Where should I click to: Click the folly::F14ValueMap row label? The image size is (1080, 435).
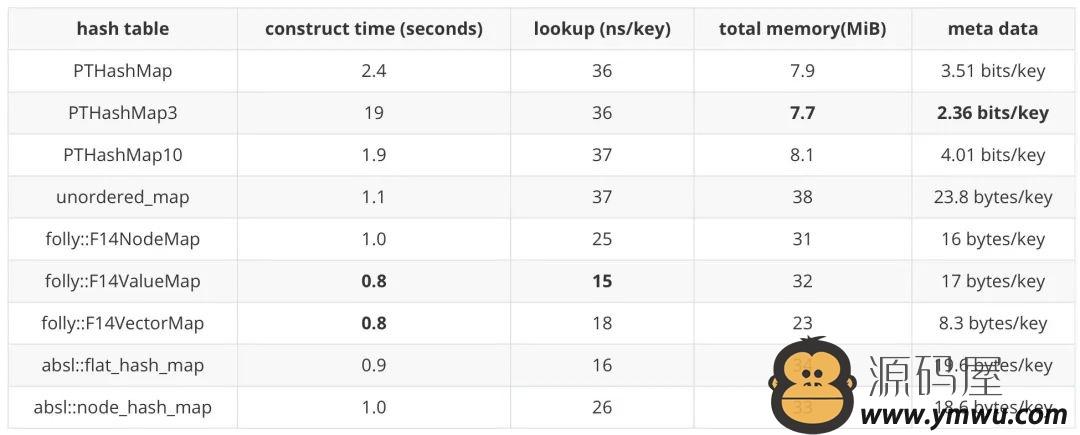tap(123, 281)
